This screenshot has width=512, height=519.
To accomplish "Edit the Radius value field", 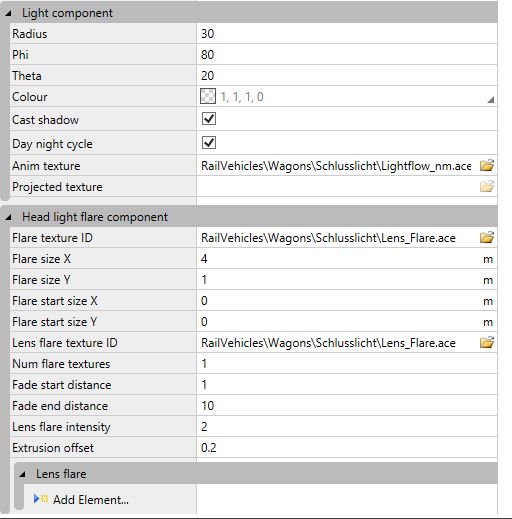I will coord(347,33).
